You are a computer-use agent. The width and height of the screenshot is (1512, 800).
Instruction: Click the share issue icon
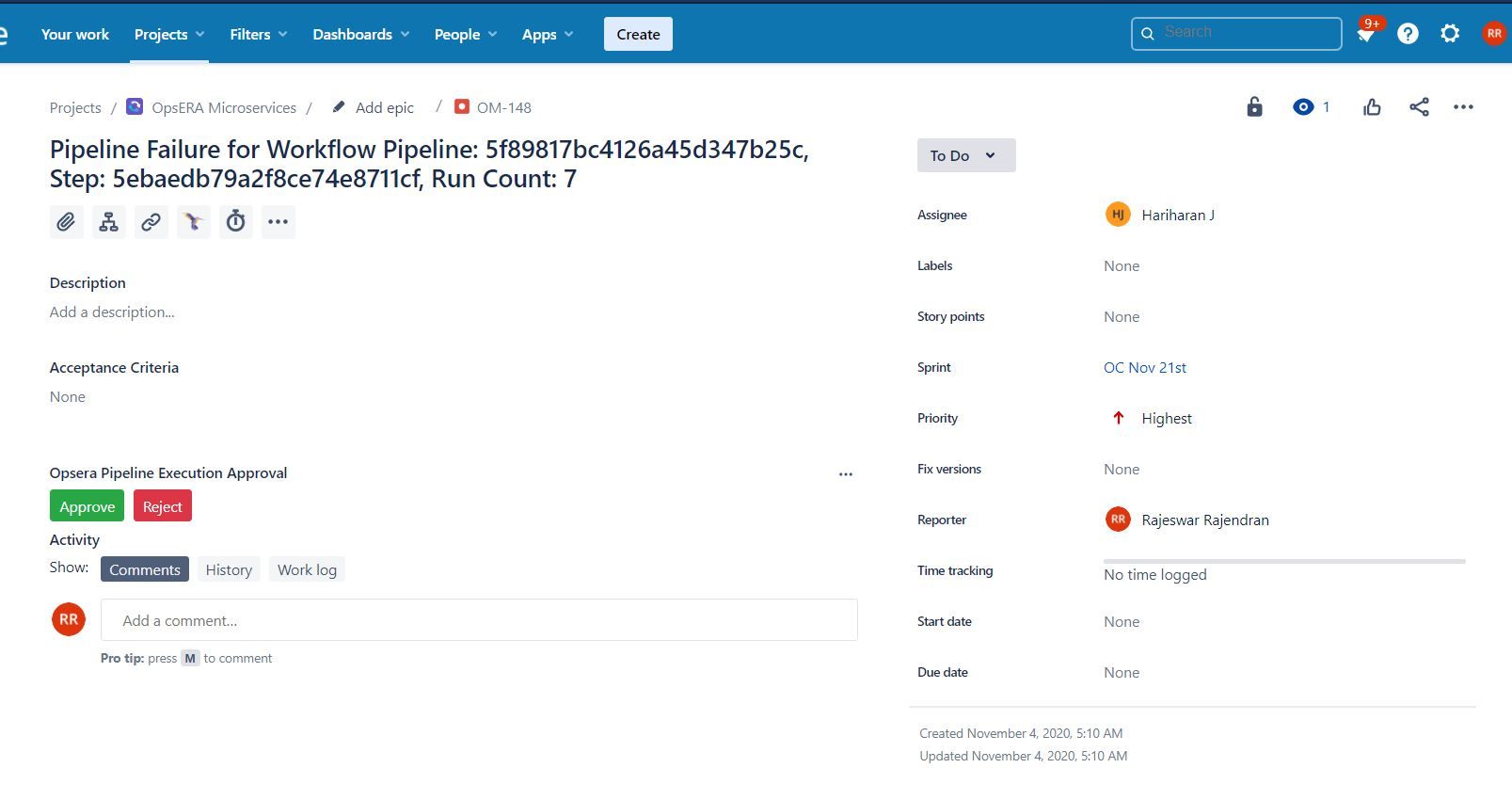[x=1419, y=106]
